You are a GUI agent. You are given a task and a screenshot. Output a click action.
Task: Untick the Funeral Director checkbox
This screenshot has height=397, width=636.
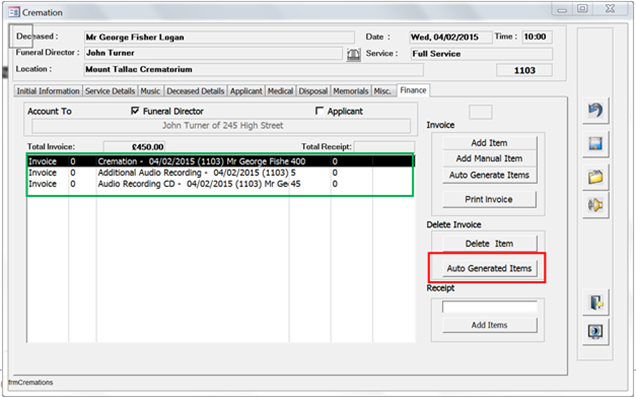point(135,111)
